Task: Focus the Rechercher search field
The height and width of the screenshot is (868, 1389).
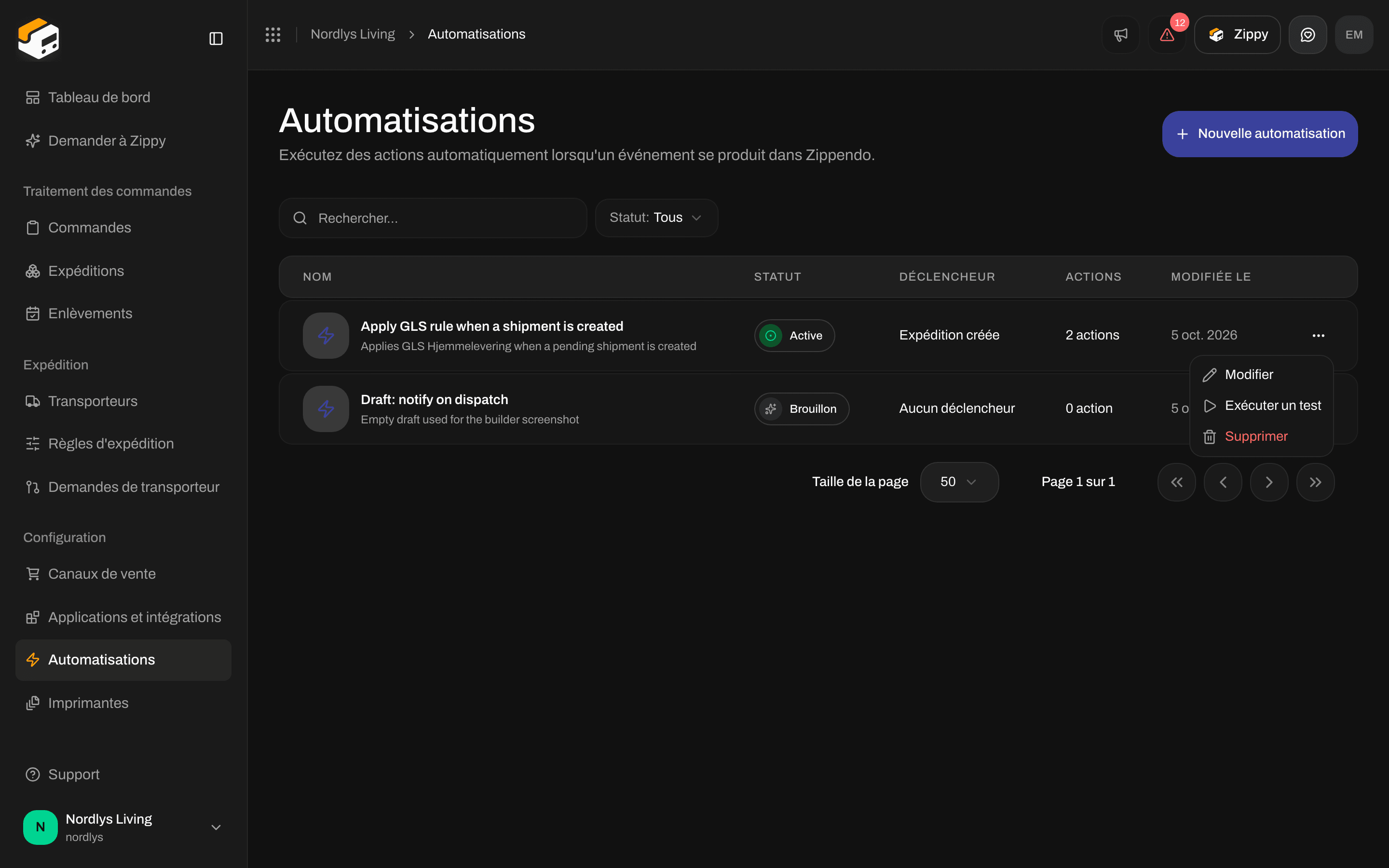Action: (x=433, y=218)
